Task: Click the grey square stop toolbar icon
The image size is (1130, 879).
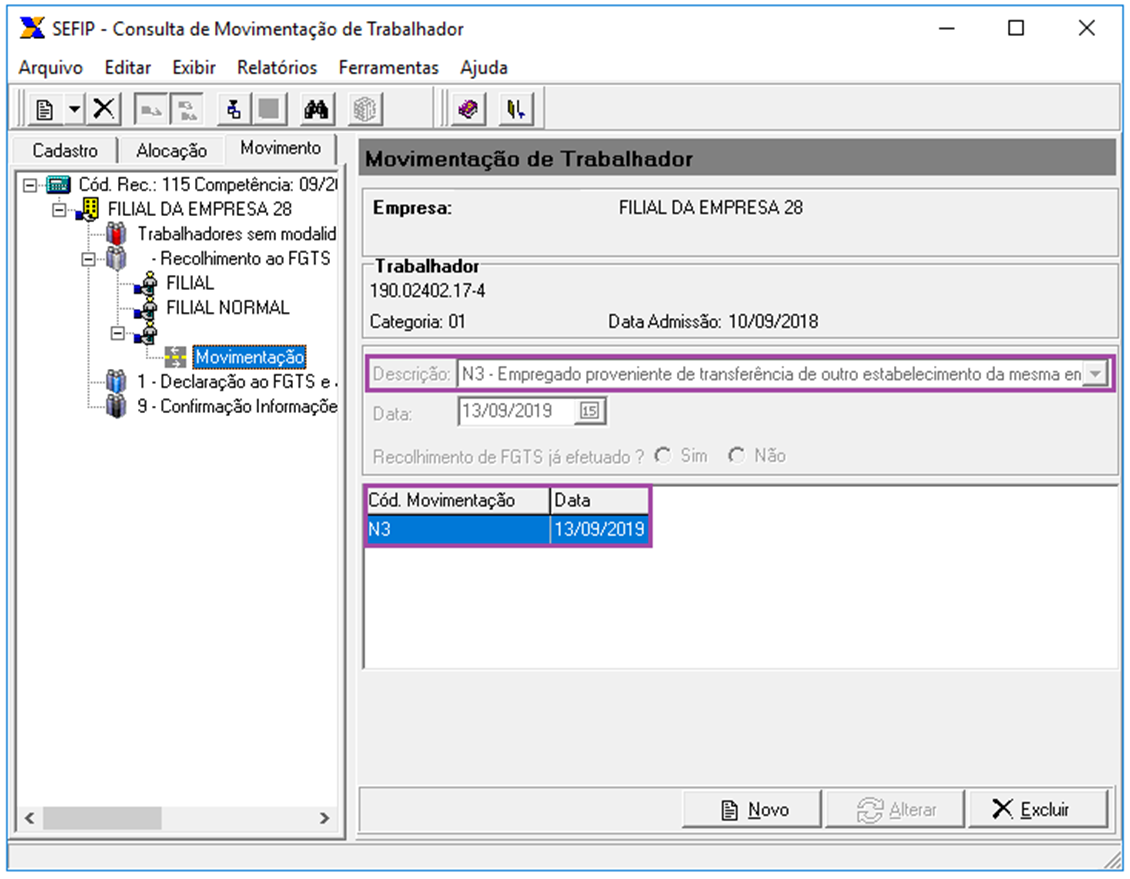Action: pos(269,110)
